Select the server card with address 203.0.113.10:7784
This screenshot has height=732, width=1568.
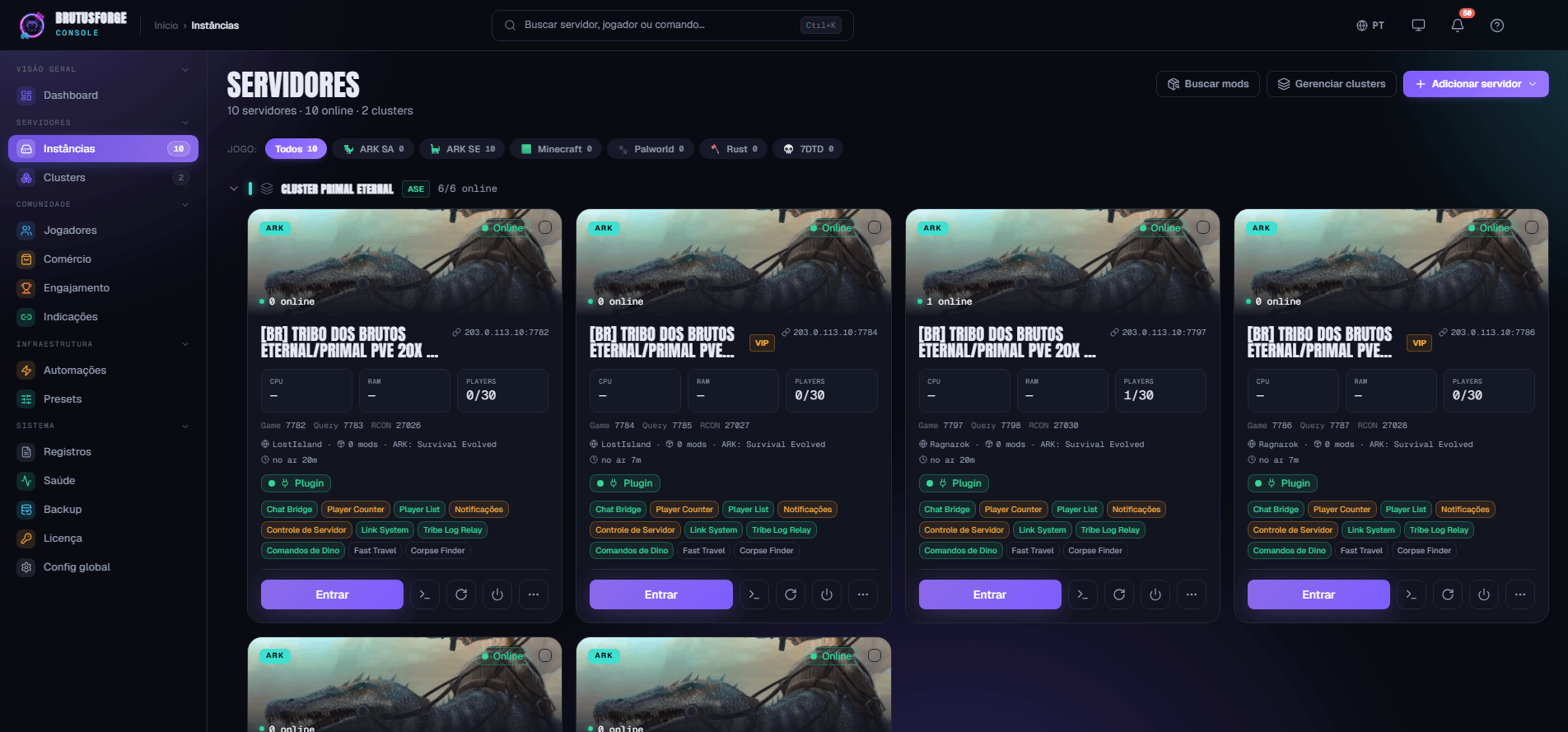tap(875, 227)
